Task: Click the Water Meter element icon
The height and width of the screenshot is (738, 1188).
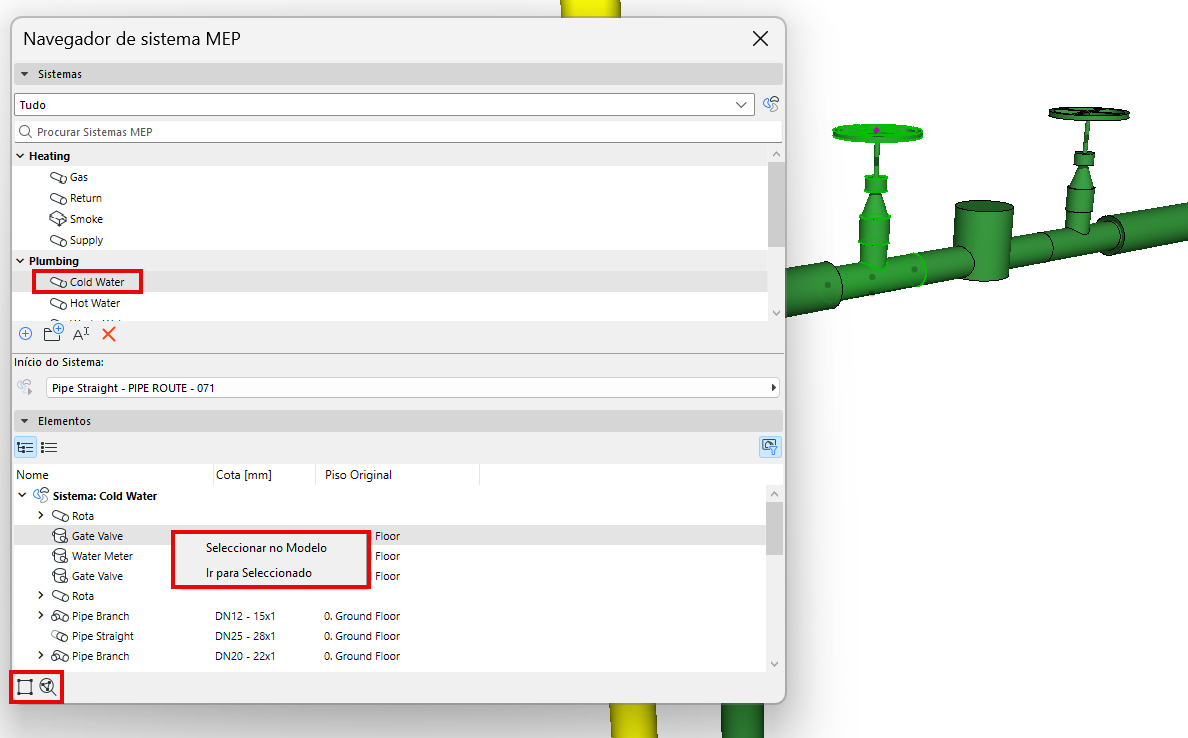Action: (60, 556)
